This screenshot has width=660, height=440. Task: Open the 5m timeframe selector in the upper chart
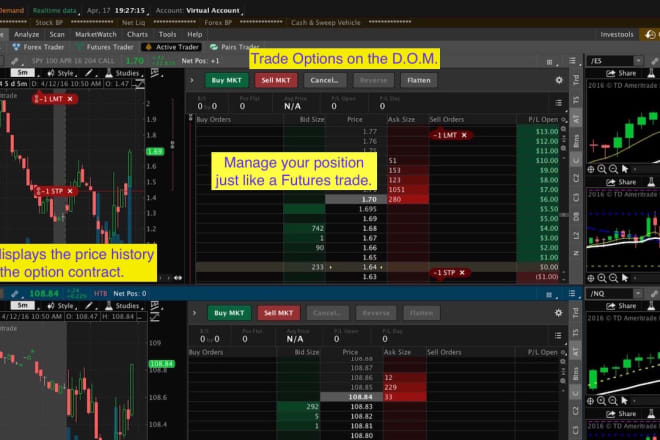[23, 73]
